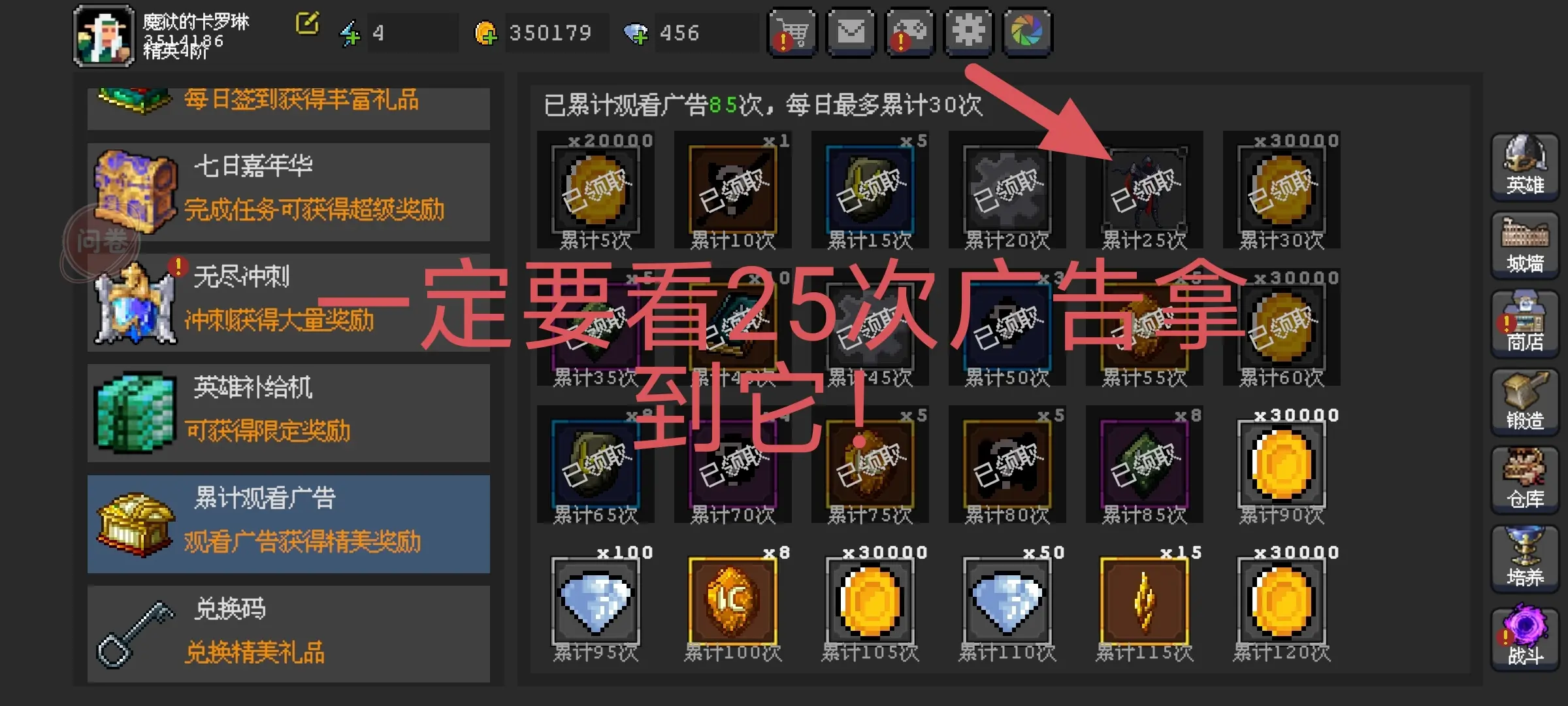This screenshot has width=1568, height=706.
Task: Open the mail envelope icon
Action: (851, 33)
